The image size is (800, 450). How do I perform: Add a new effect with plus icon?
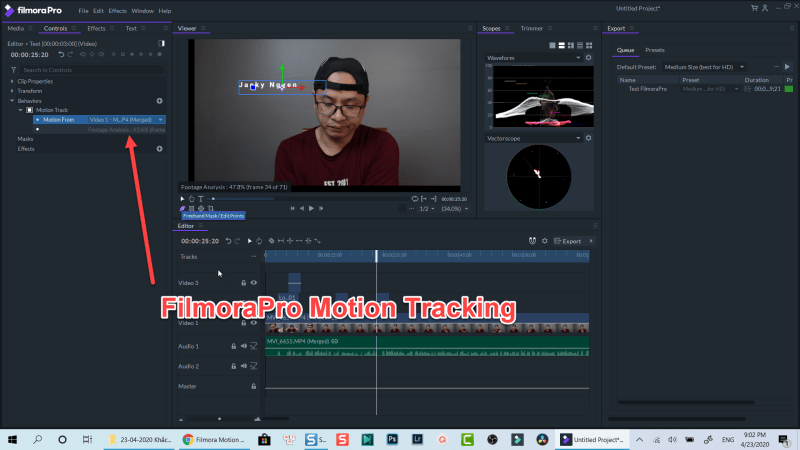point(159,149)
